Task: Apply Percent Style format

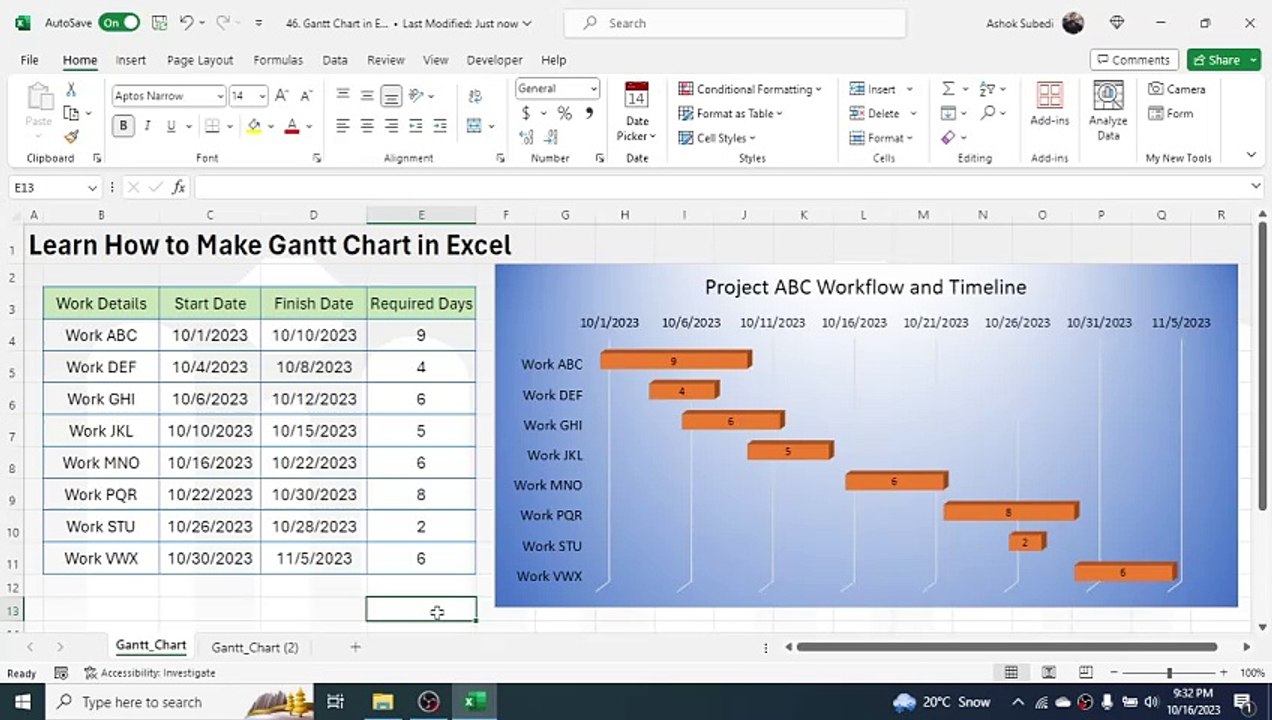Action: [x=565, y=113]
